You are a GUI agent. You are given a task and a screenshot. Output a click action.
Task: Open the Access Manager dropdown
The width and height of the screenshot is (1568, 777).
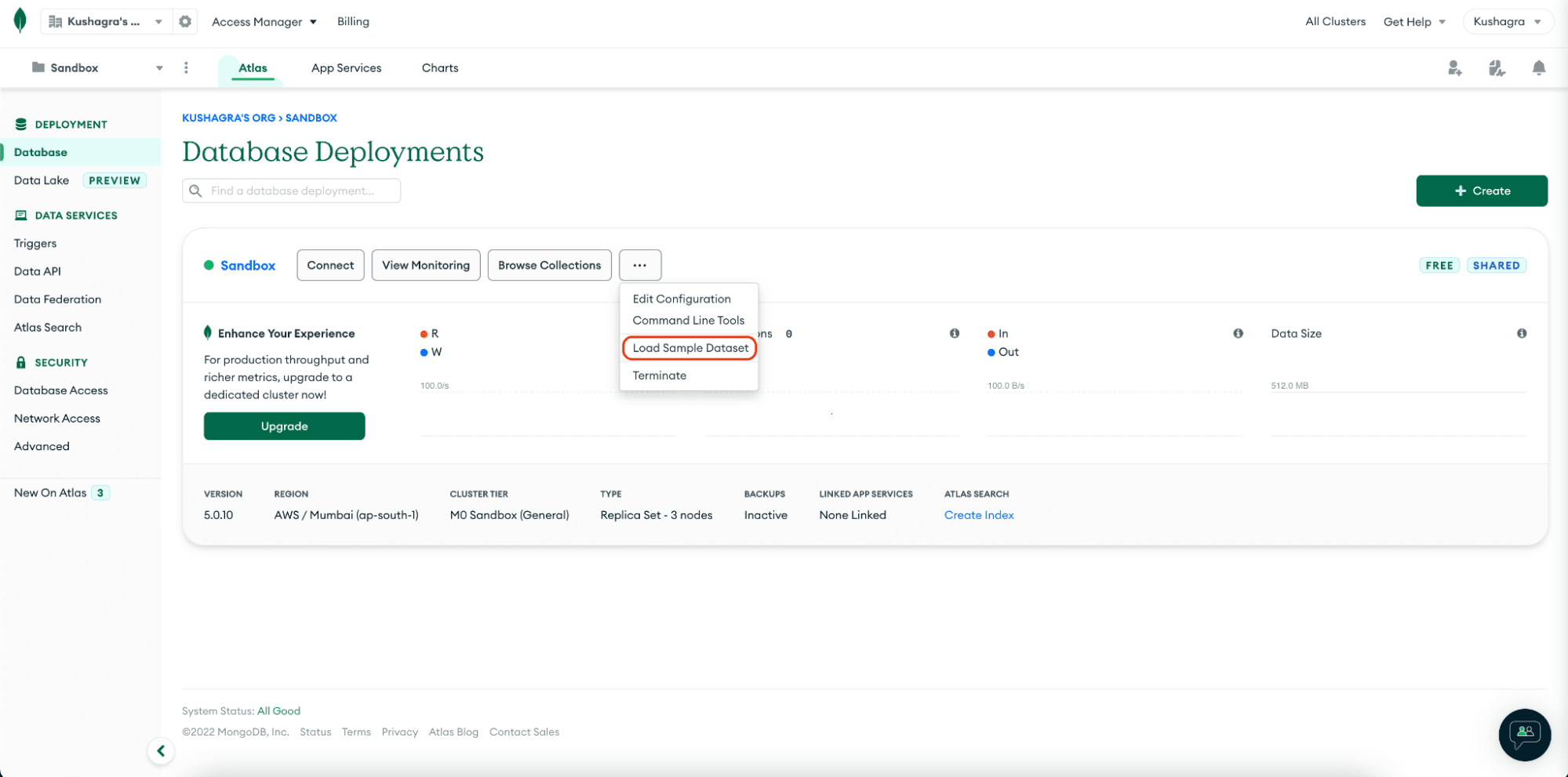tap(264, 22)
